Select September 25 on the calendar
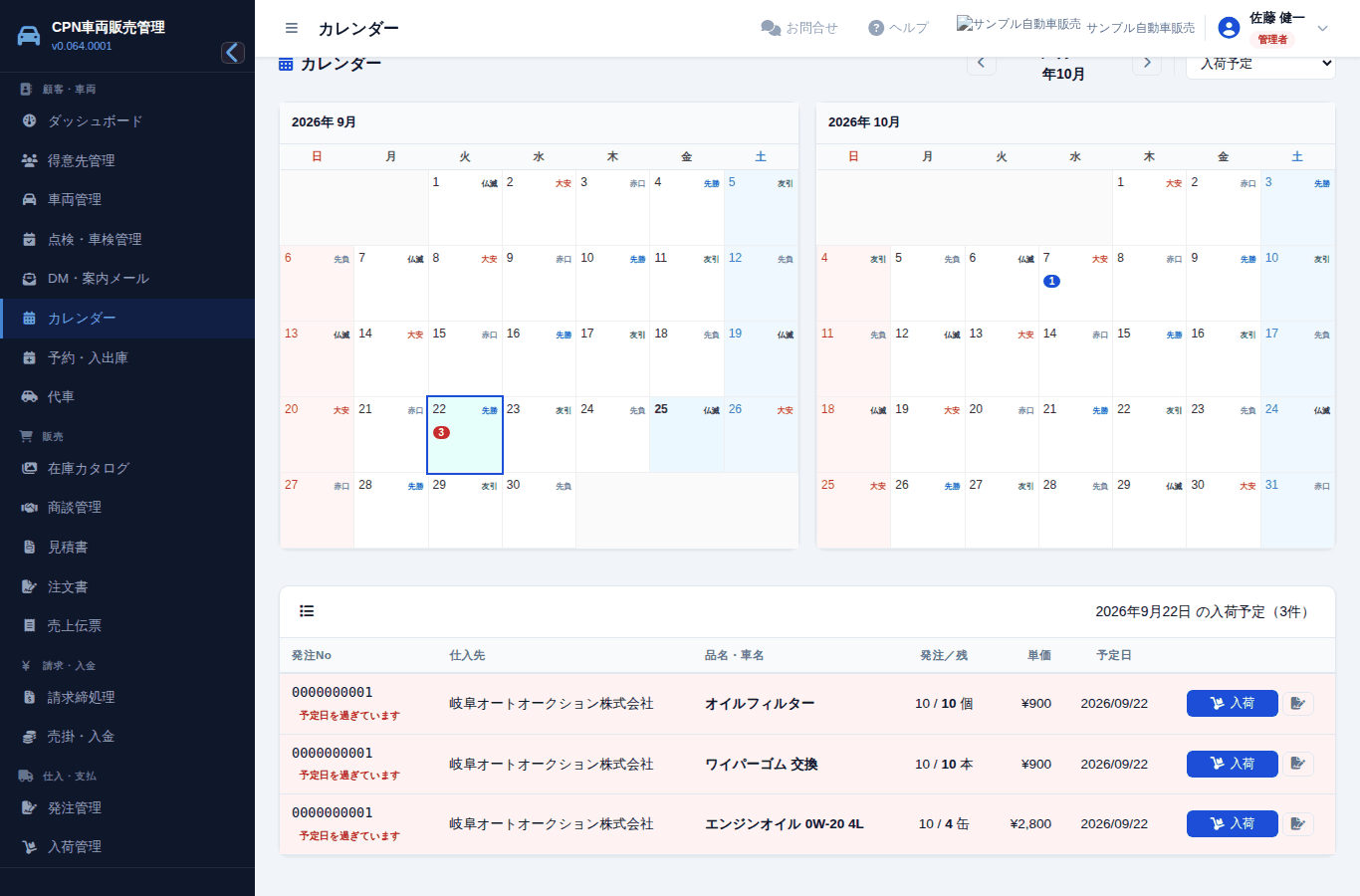This screenshot has width=1360, height=896. coord(687,435)
